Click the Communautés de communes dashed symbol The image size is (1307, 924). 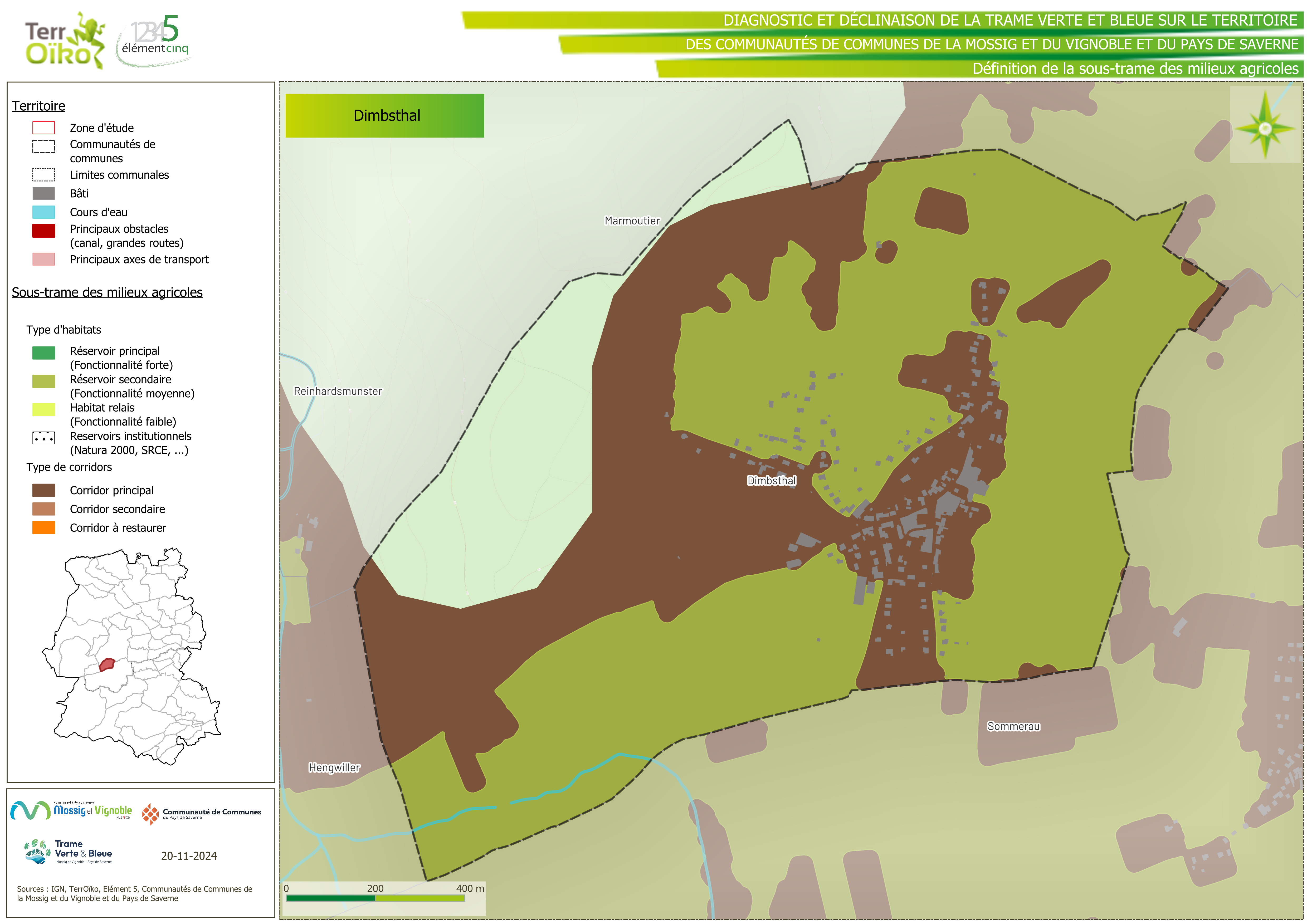(43, 146)
